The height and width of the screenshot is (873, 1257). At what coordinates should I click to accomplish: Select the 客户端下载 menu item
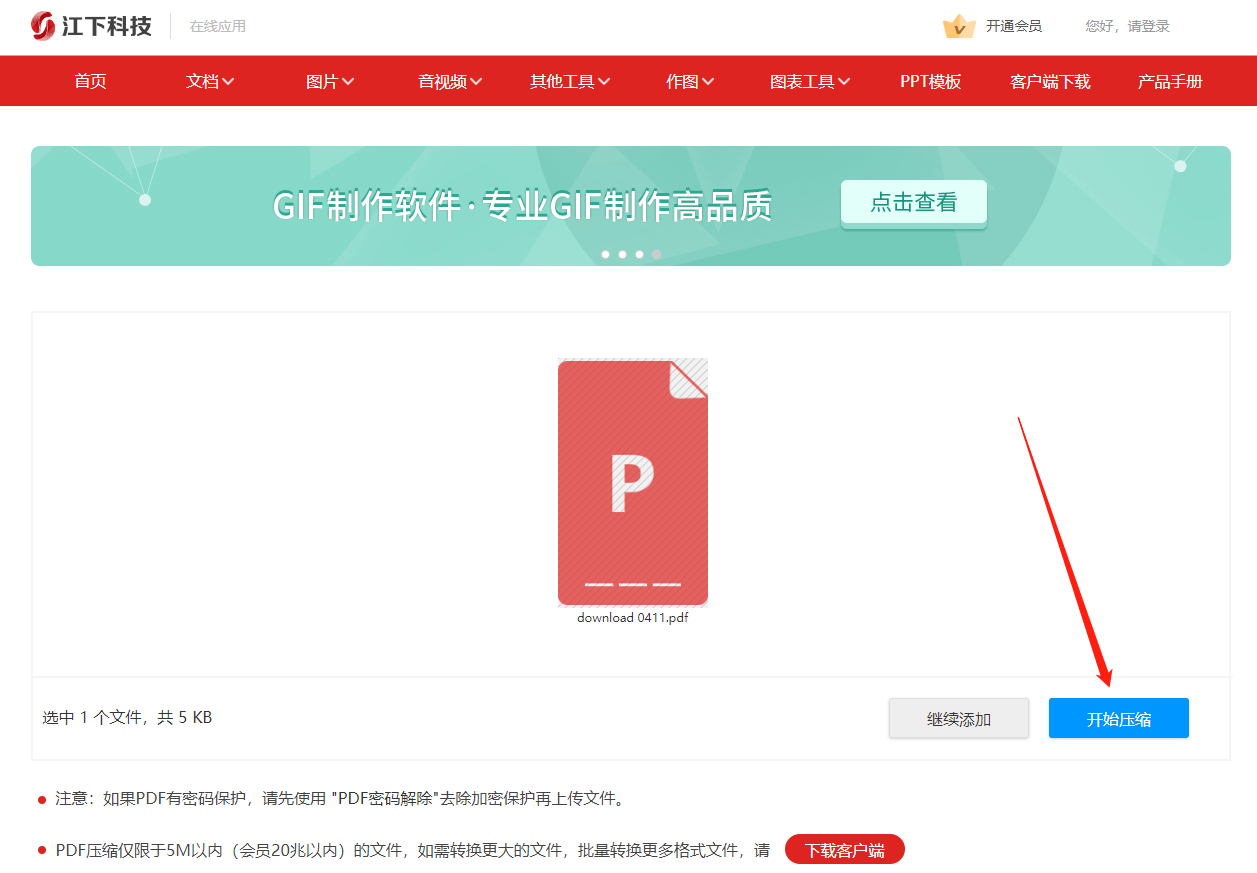tap(1050, 81)
